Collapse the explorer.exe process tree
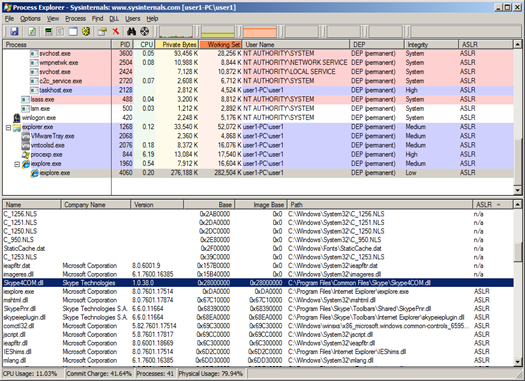 (8, 127)
